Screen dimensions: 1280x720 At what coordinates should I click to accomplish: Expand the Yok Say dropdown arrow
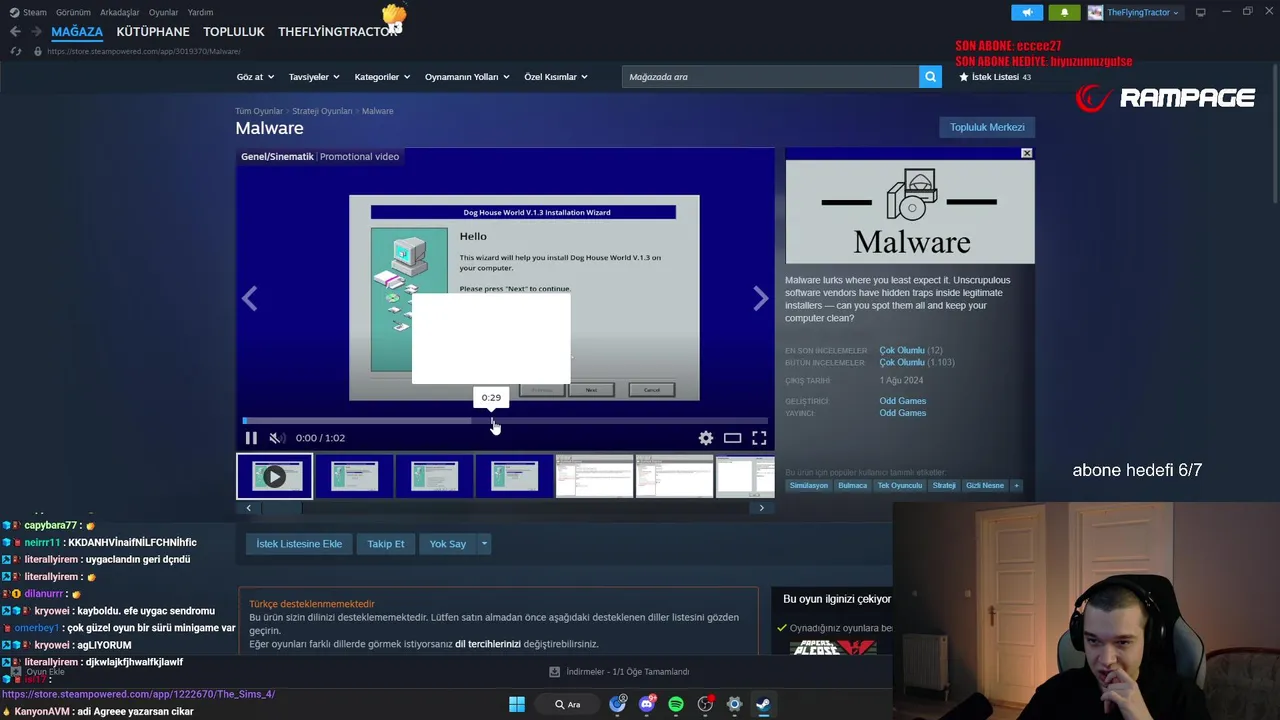484,544
